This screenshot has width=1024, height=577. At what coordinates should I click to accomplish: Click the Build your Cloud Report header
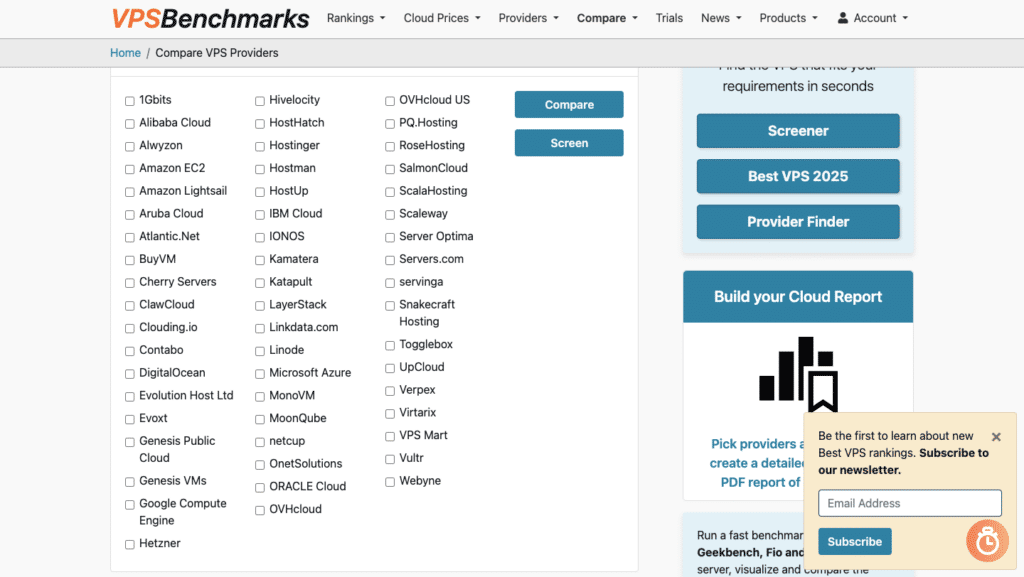click(x=798, y=297)
